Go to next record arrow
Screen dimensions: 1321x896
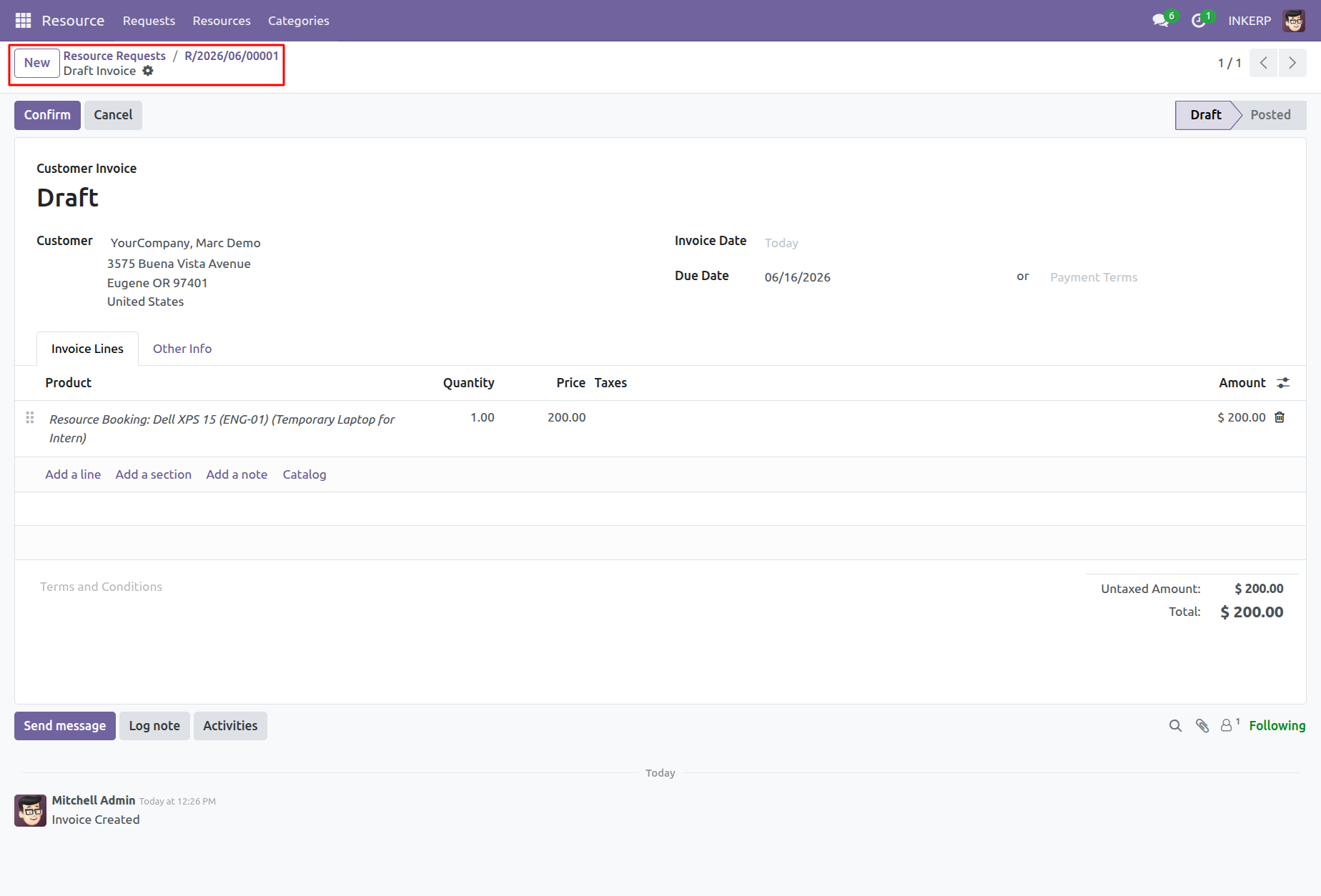(x=1292, y=63)
